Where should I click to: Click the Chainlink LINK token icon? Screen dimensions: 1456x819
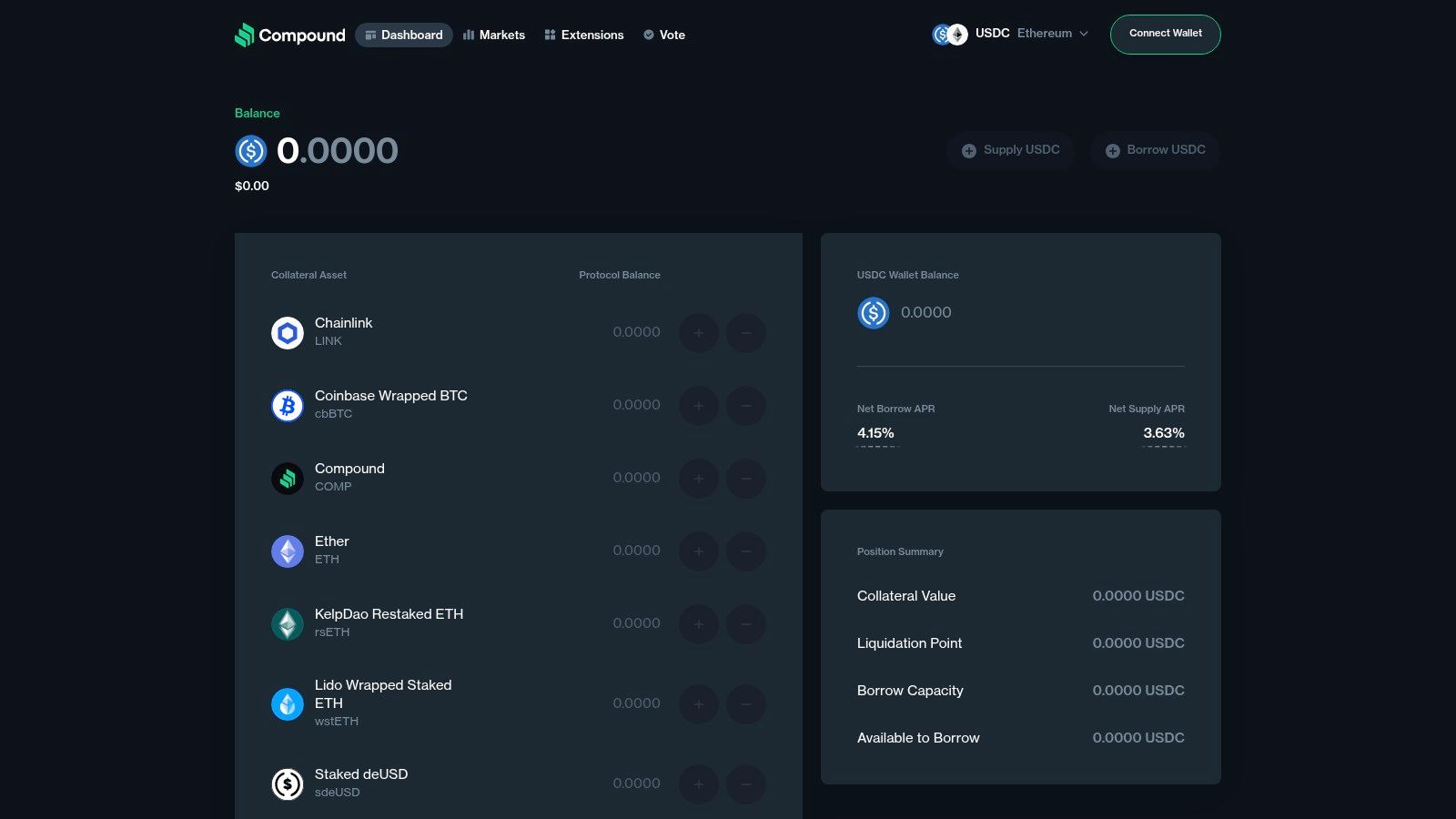click(x=288, y=333)
